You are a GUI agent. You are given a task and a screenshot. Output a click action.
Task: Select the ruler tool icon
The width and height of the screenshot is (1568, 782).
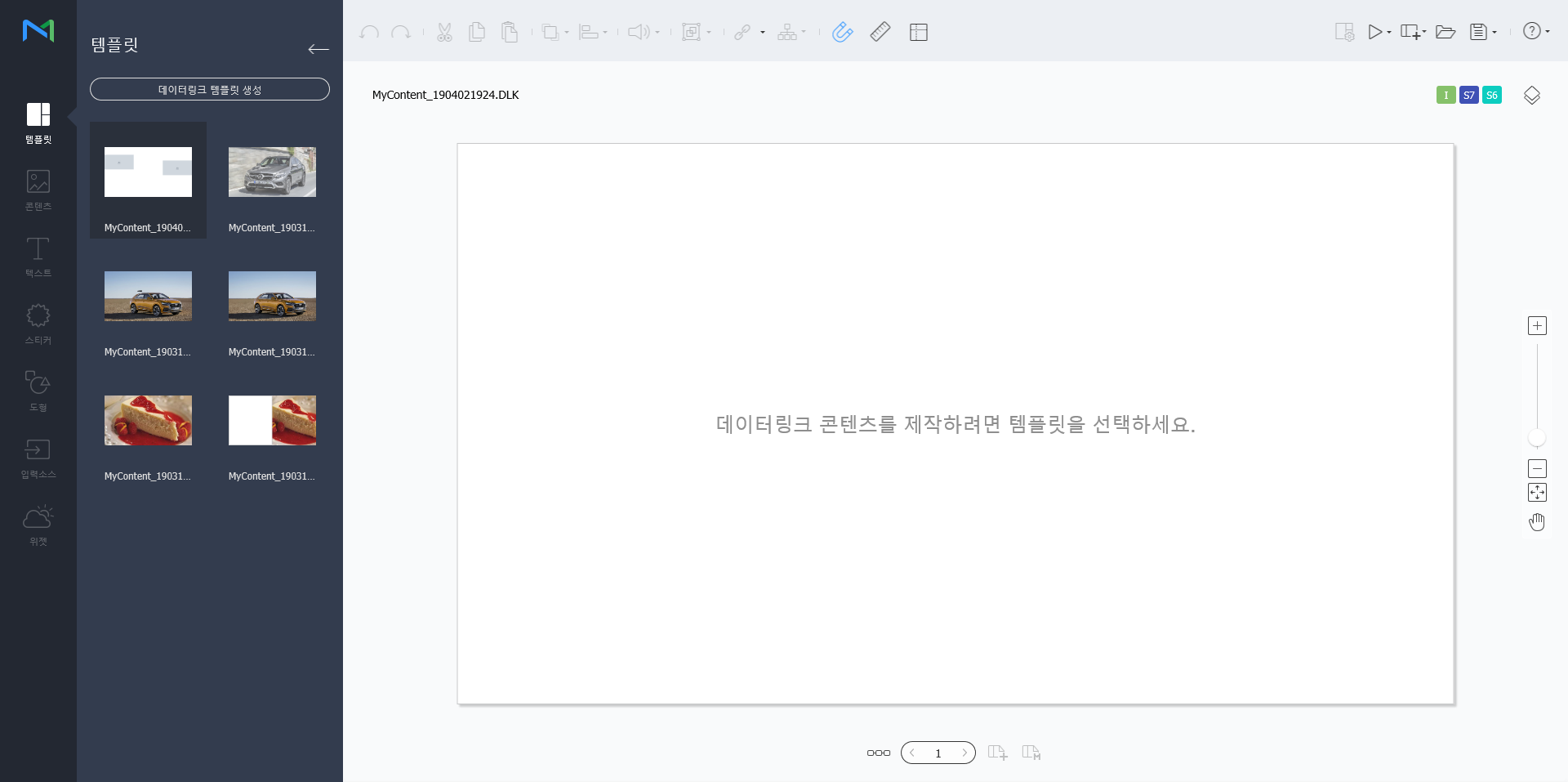pyautogui.click(x=880, y=33)
